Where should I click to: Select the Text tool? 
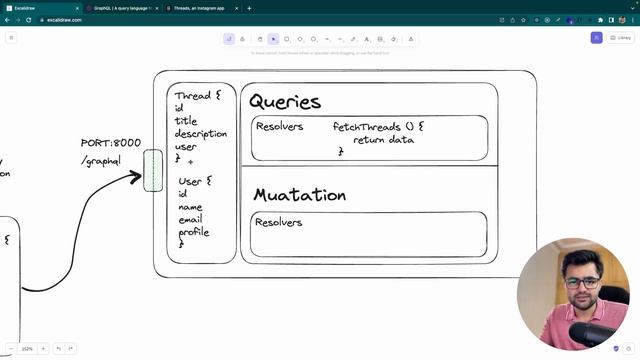tap(367, 39)
